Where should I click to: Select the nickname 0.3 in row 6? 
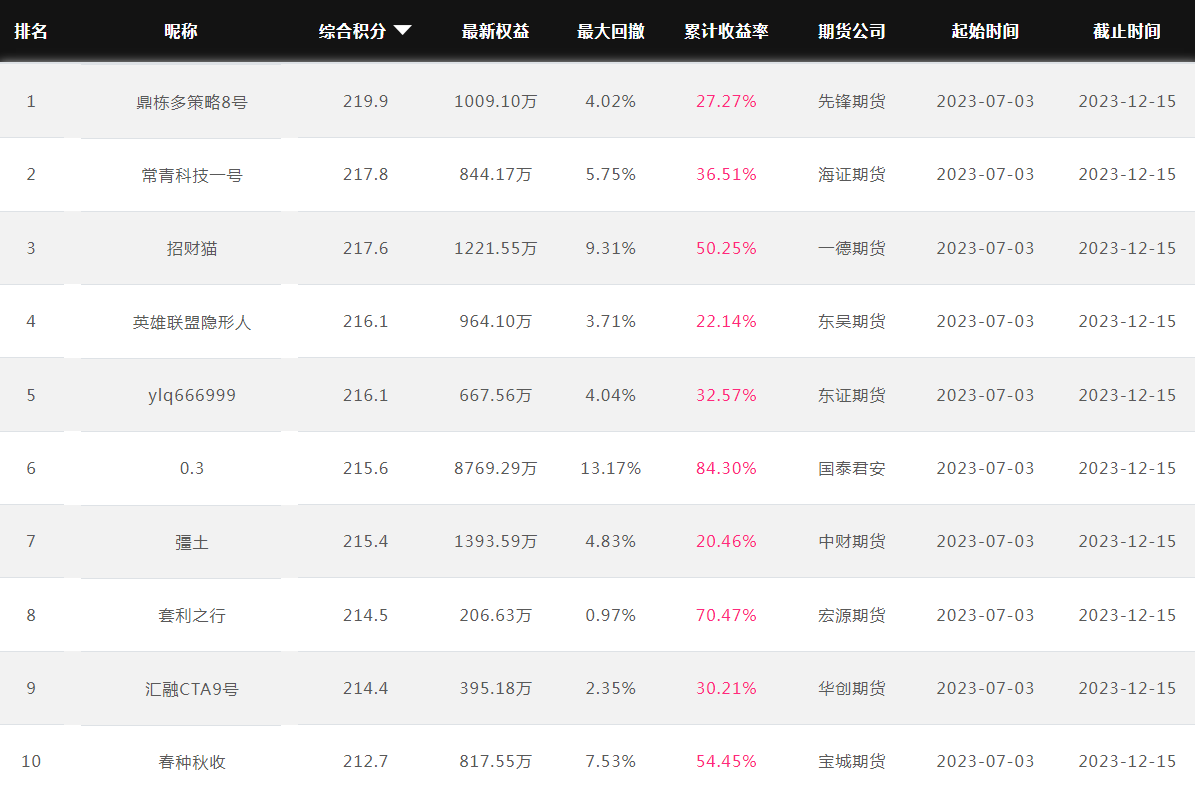tap(191, 468)
